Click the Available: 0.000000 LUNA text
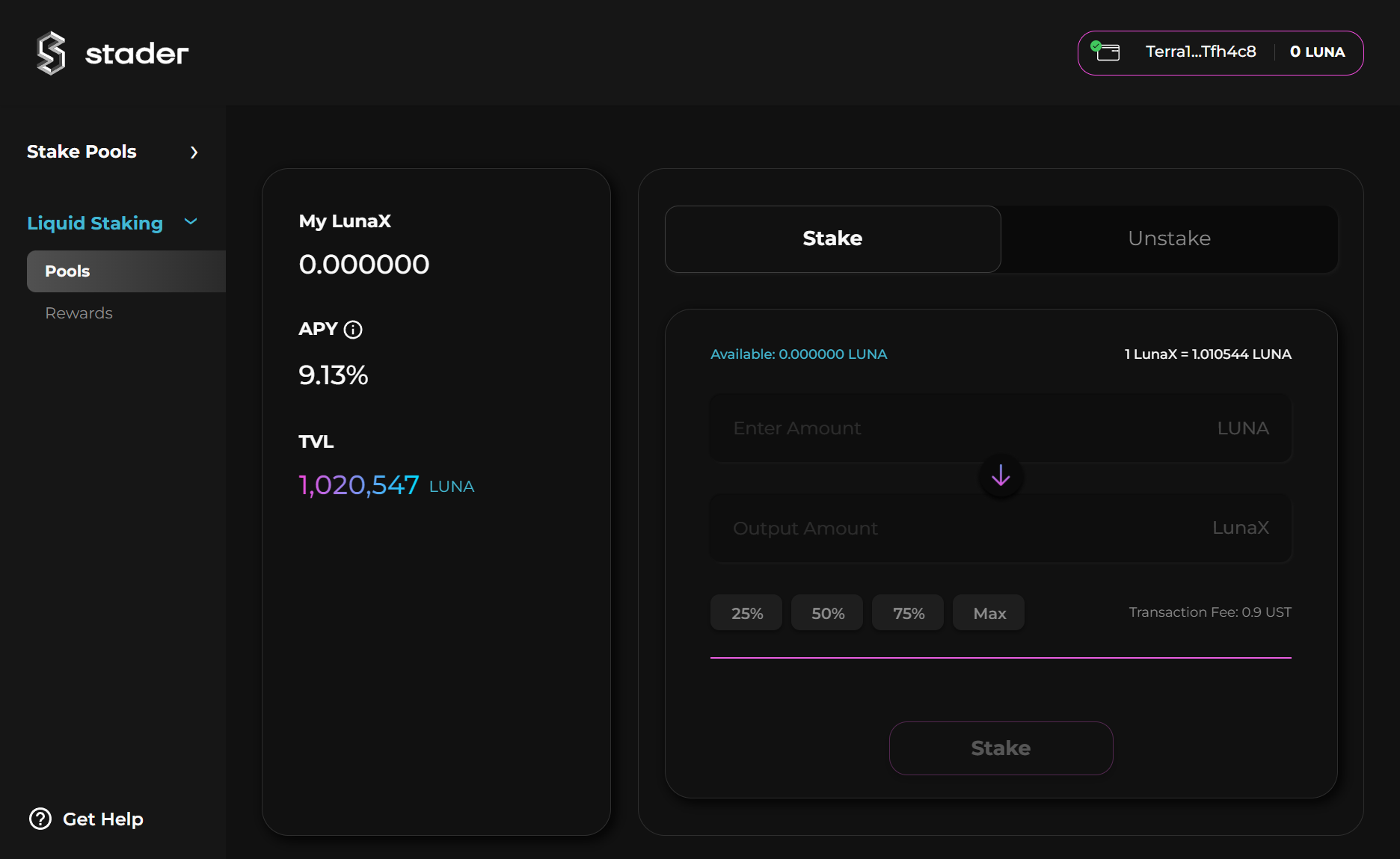This screenshot has width=1400, height=859. [798, 354]
